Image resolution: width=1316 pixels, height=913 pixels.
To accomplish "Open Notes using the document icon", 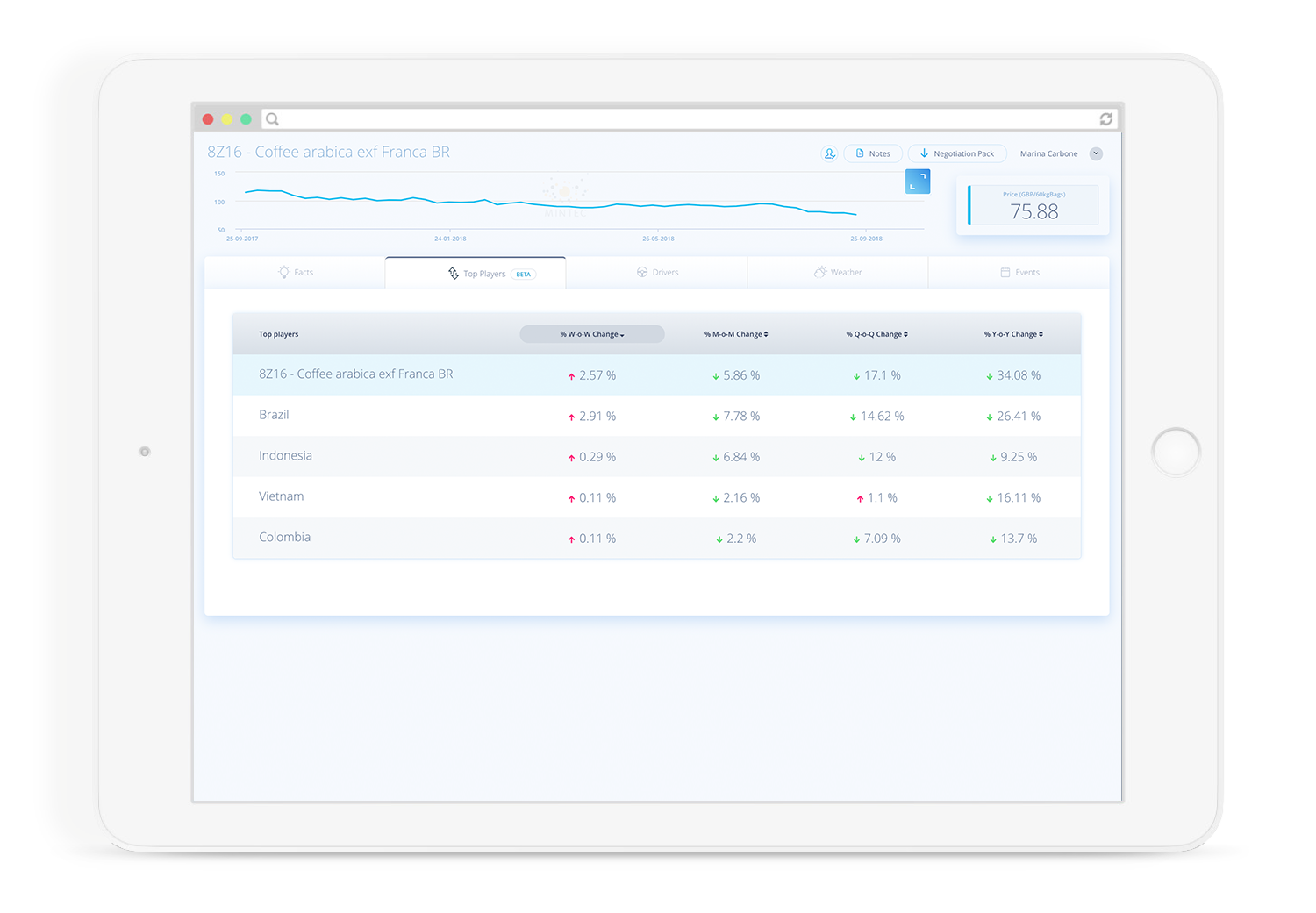I will pyautogui.click(x=861, y=153).
